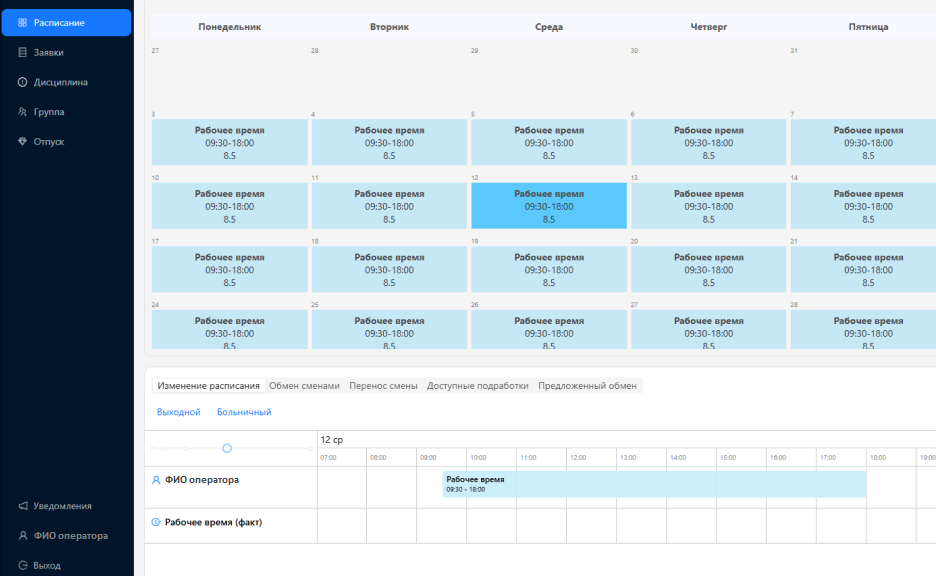Screen dimensions: 936x576
Task: Select the shift on Monday 24
Action: click(230, 329)
